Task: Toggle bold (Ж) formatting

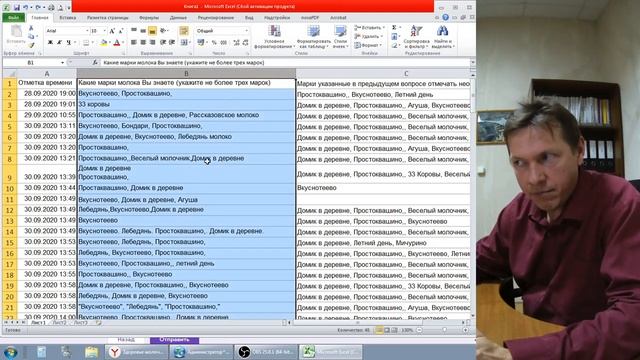Action: [x=50, y=42]
